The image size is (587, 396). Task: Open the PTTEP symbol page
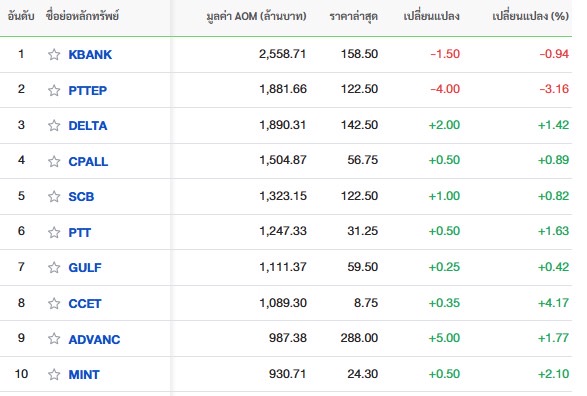click(x=88, y=90)
